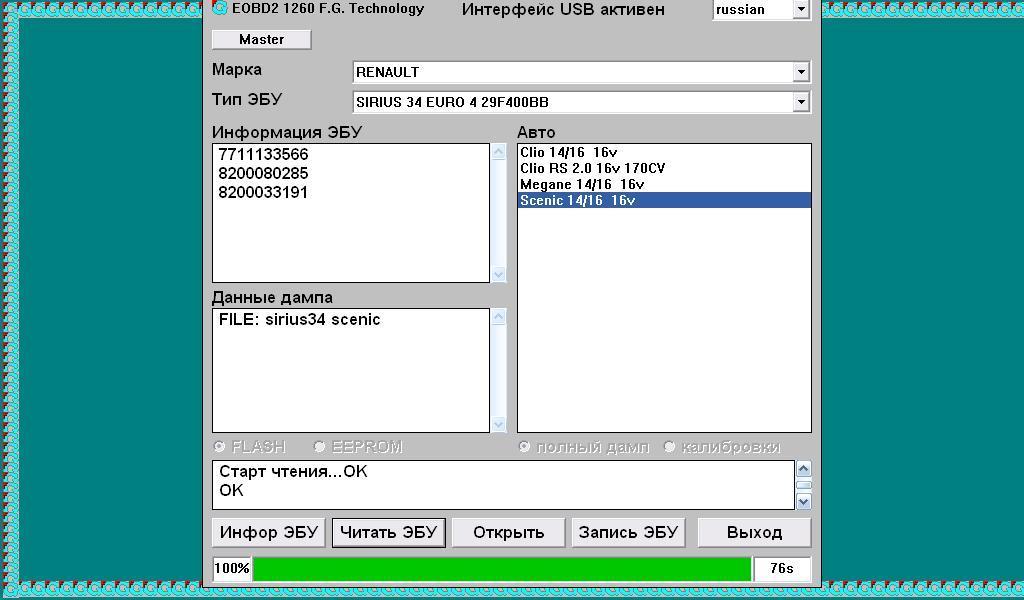Expand the Тип ЭБУ dropdown arrow
Screen dimensions: 1024x600
point(801,102)
